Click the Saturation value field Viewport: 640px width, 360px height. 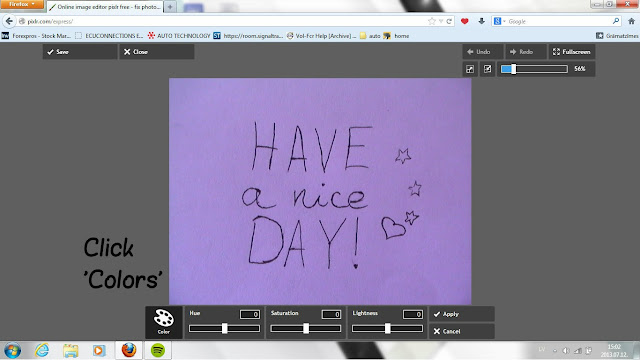[x=331, y=314]
